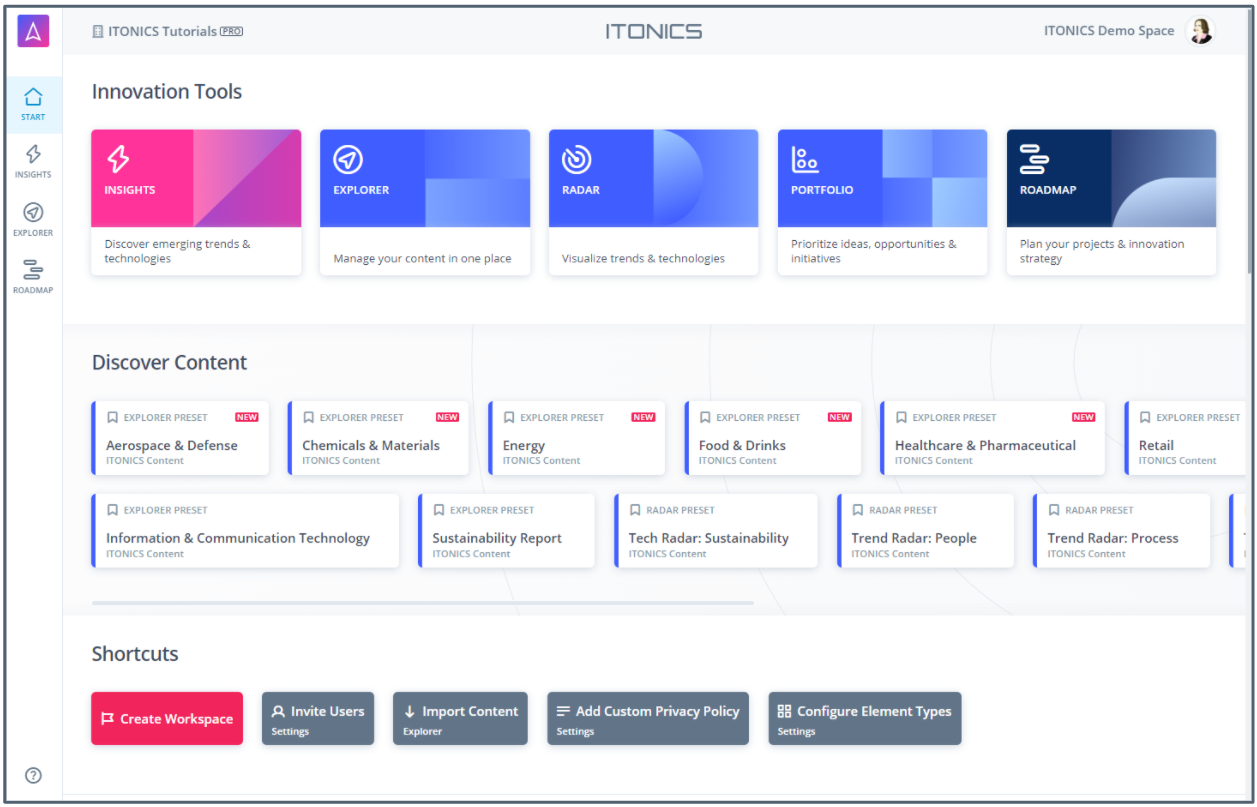The width and height of the screenshot is (1257, 807).
Task: Click the ITONICS wordmark in the header
Action: pyautogui.click(x=654, y=31)
